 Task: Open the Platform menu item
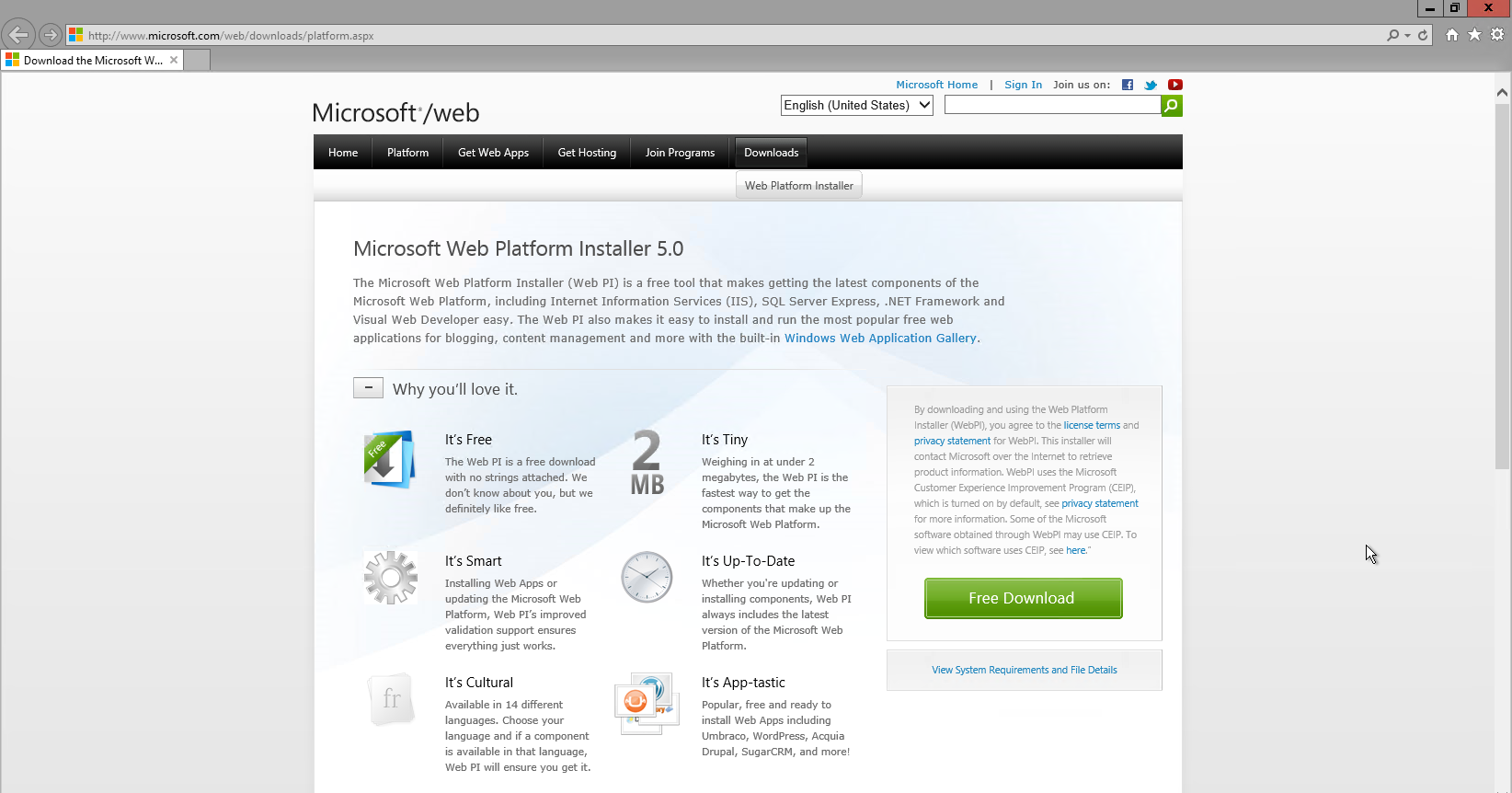coord(407,153)
